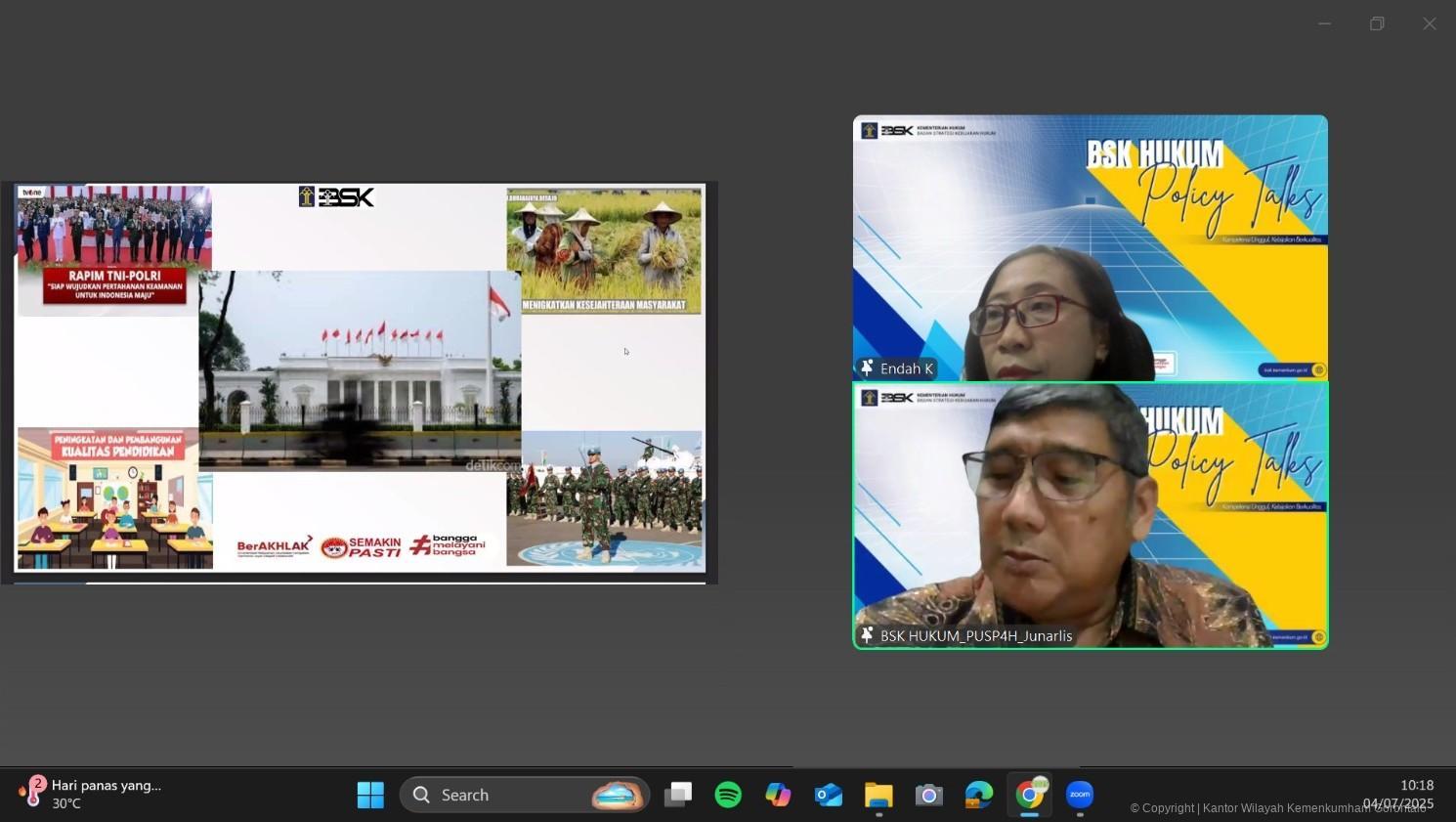Unpin BSK HUKUM_PUSP4H_Junarlis video feed
Image resolution: width=1456 pixels, height=822 pixels.
[866, 635]
